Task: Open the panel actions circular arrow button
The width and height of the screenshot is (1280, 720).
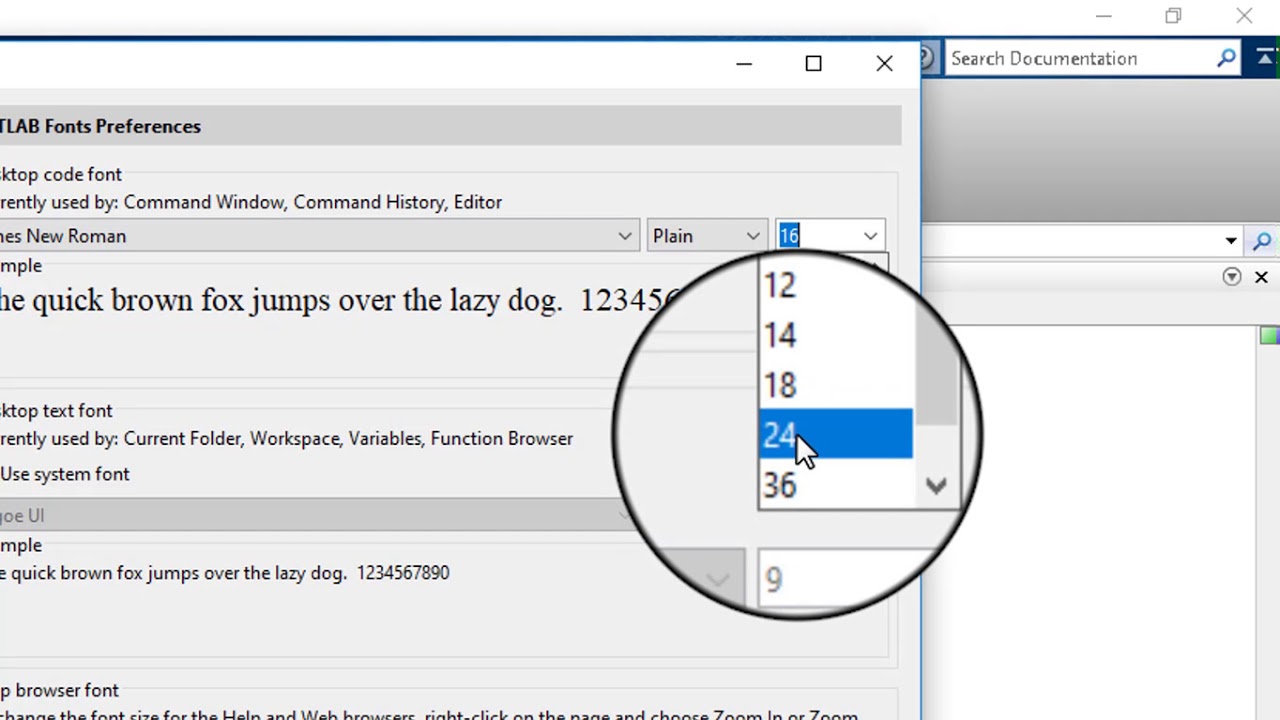Action: [1232, 277]
